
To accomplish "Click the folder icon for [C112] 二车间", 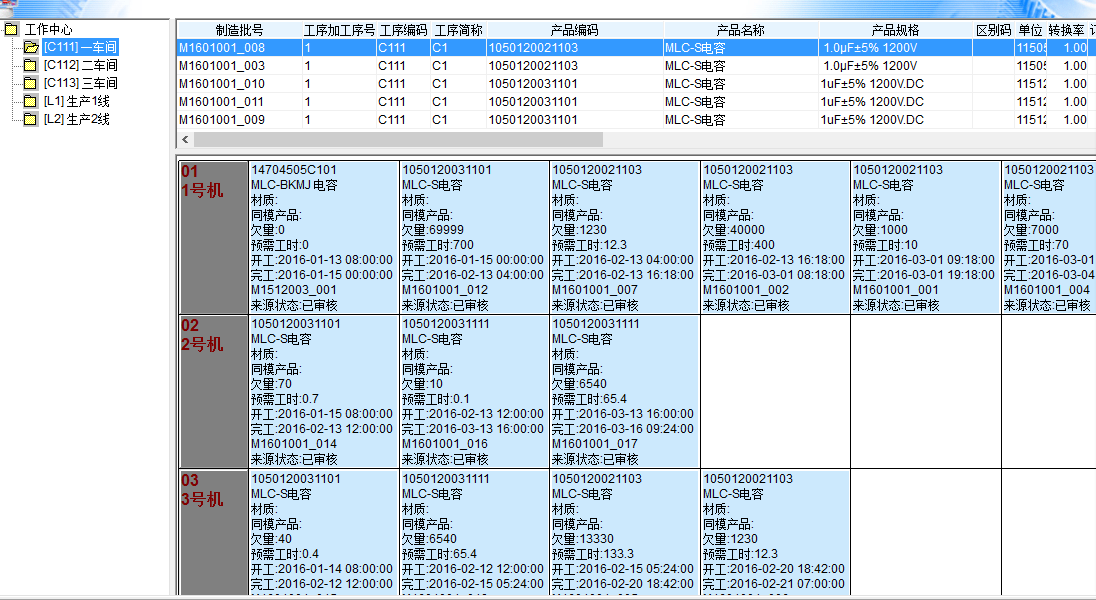I will point(31,65).
